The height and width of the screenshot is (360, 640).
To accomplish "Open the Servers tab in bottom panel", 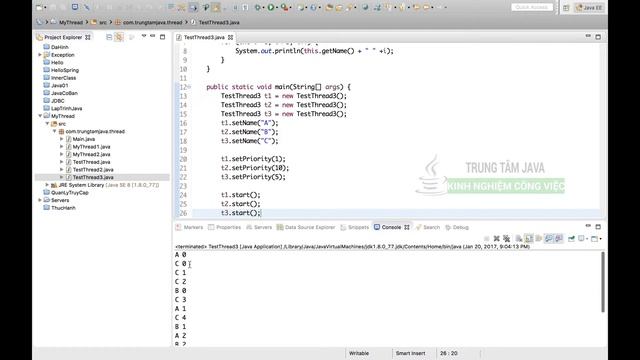I will (259, 227).
